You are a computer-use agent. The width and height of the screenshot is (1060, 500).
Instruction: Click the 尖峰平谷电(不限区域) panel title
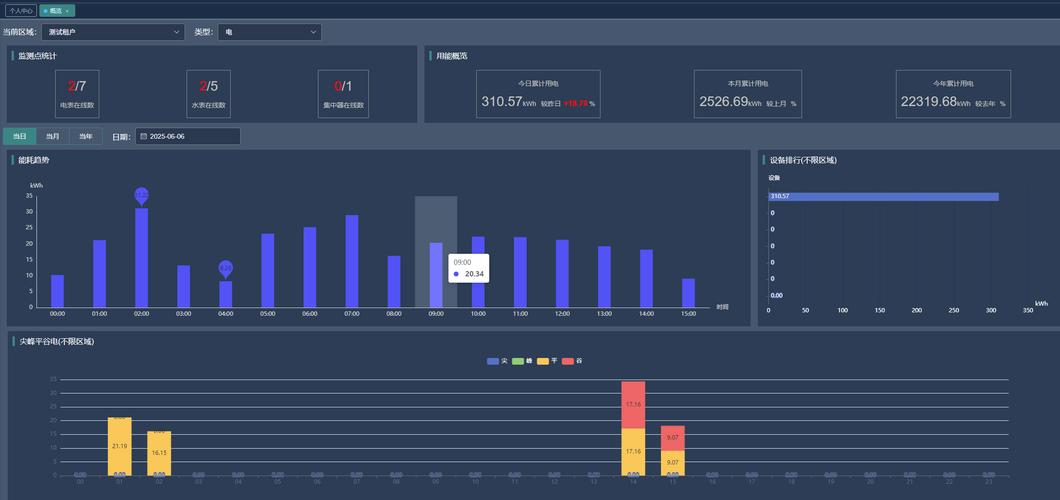click(x=57, y=342)
